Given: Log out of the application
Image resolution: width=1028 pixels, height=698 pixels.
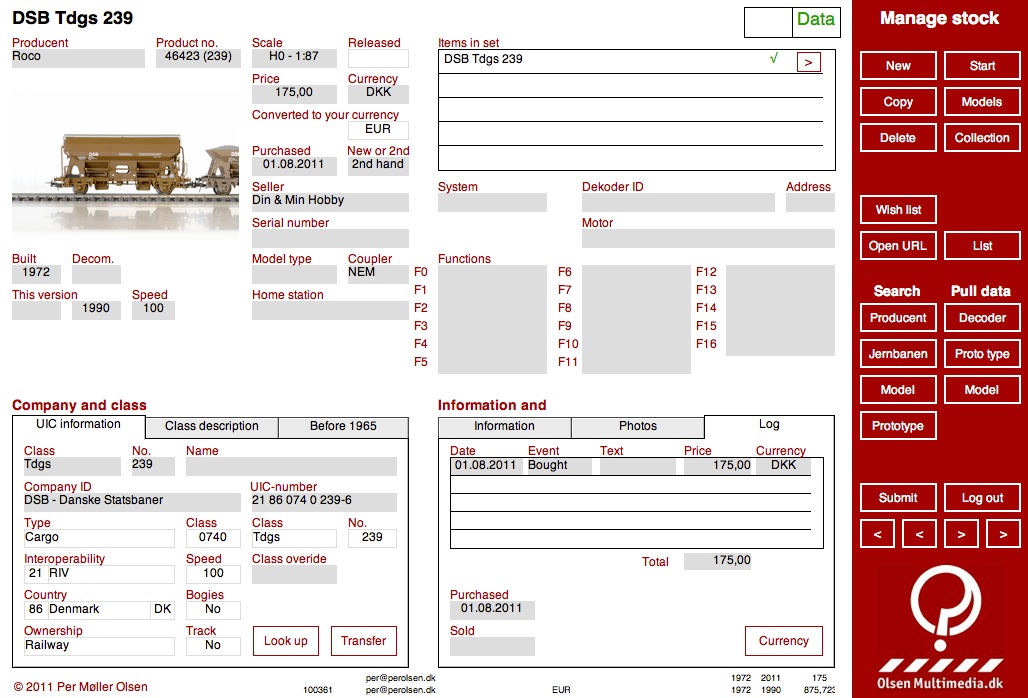Looking at the screenshot, I should point(982,498).
